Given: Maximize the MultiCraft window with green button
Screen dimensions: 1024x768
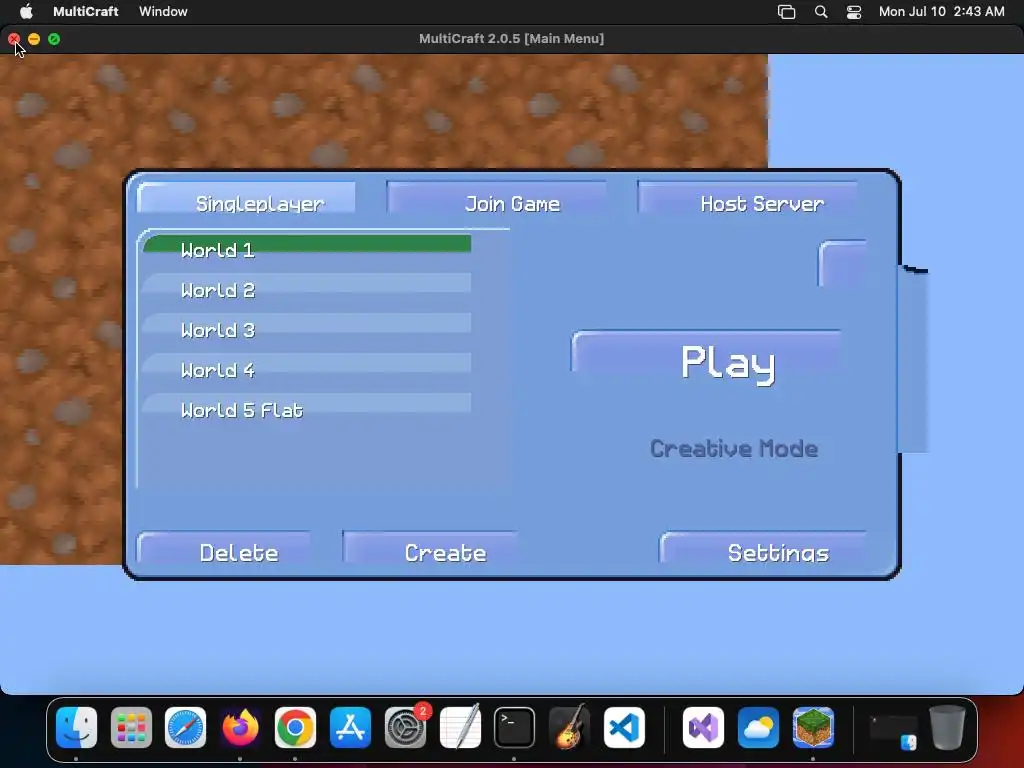Looking at the screenshot, I should [54, 39].
